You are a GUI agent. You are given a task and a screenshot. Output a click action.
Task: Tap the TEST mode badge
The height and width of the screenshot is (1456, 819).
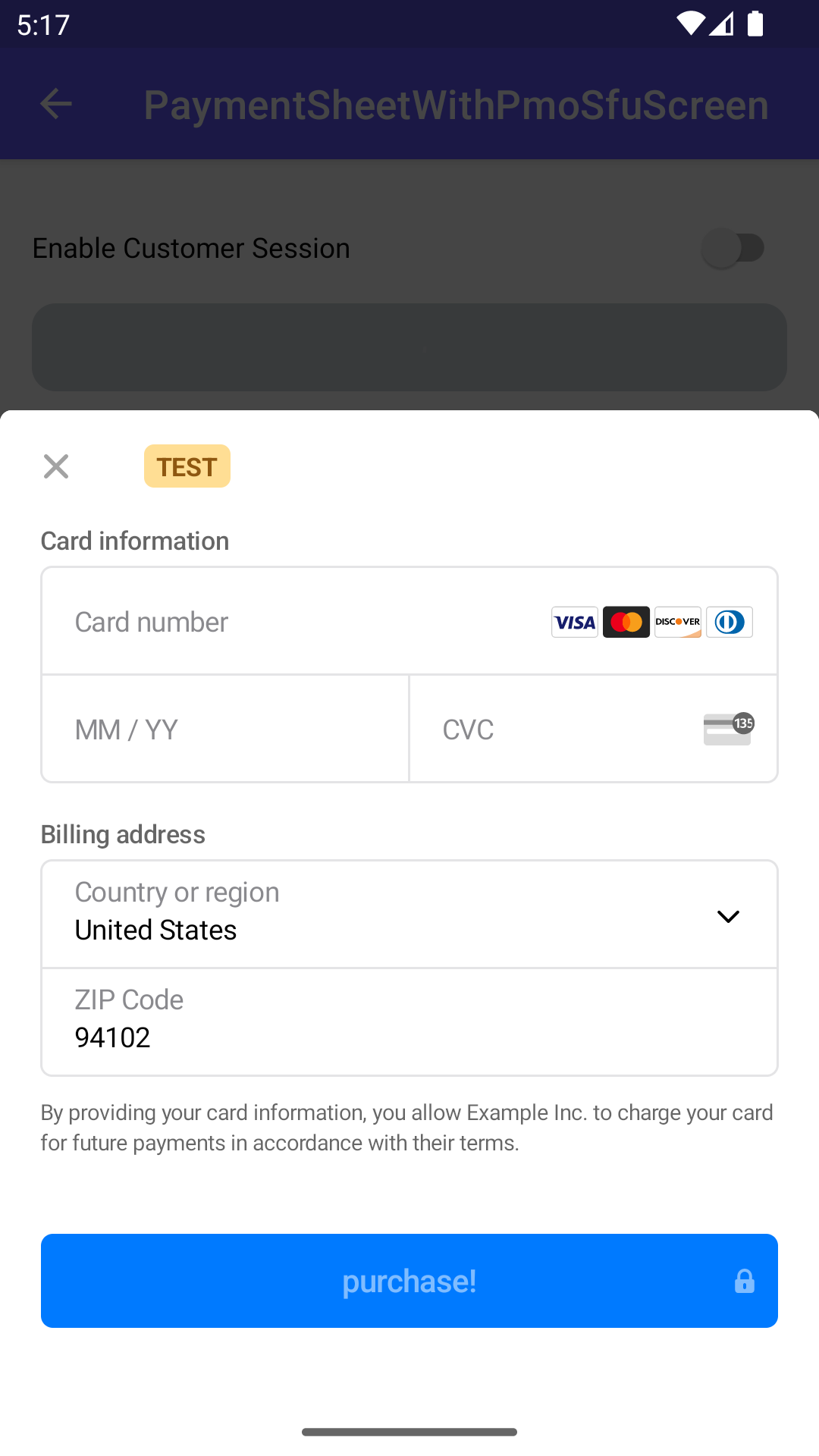pyautogui.click(x=187, y=466)
